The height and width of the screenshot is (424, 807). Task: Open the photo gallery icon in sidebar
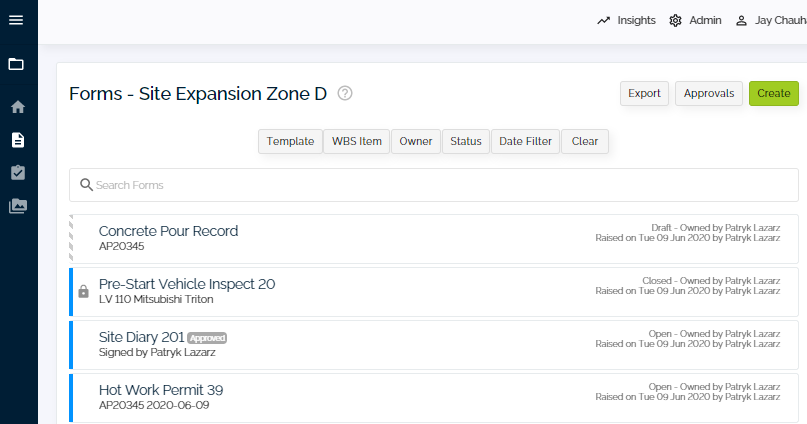tap(17, 206)
